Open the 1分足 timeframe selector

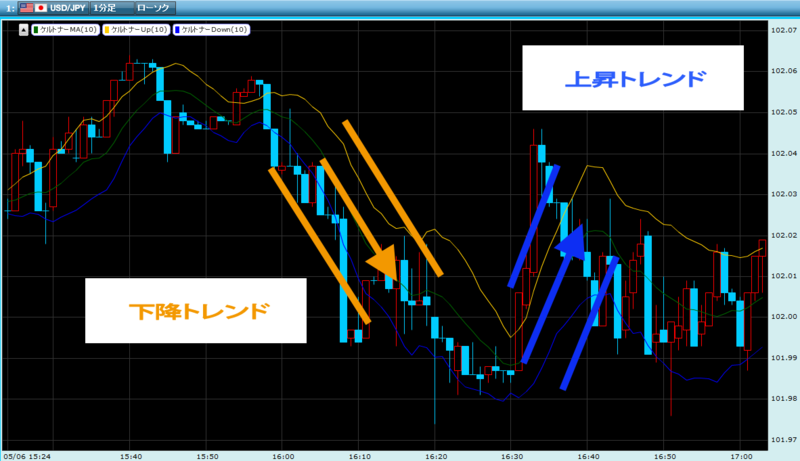pos(112,8)
